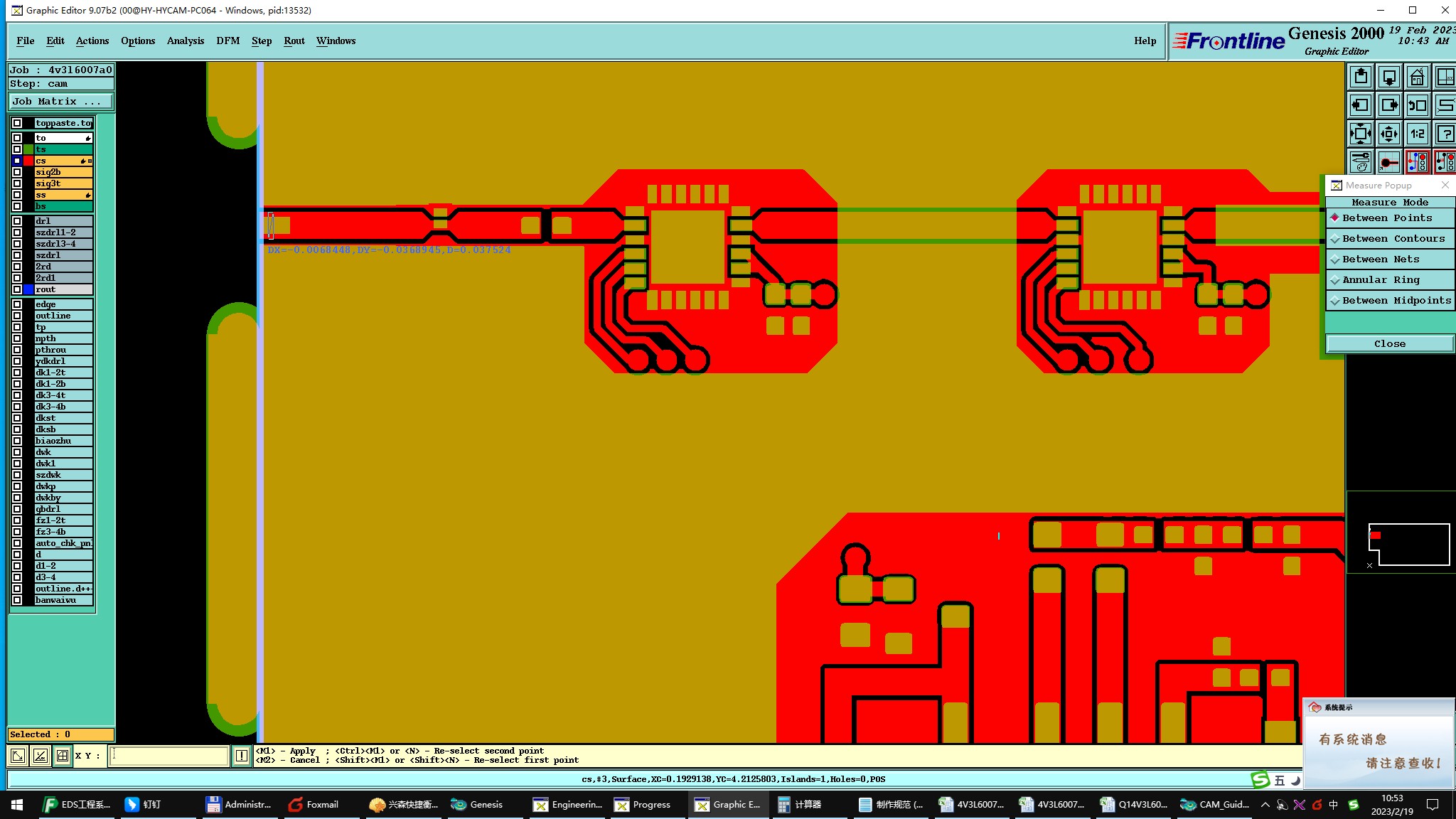Close the Measure Popup with Close button
1456x819 pixels.
(x=1389, y=344)
